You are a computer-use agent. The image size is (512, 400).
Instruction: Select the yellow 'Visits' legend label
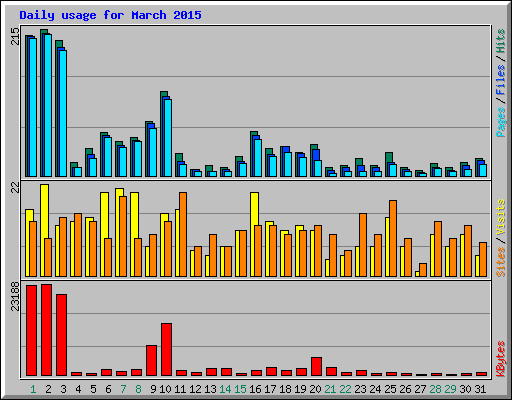(x=501, y=217)
